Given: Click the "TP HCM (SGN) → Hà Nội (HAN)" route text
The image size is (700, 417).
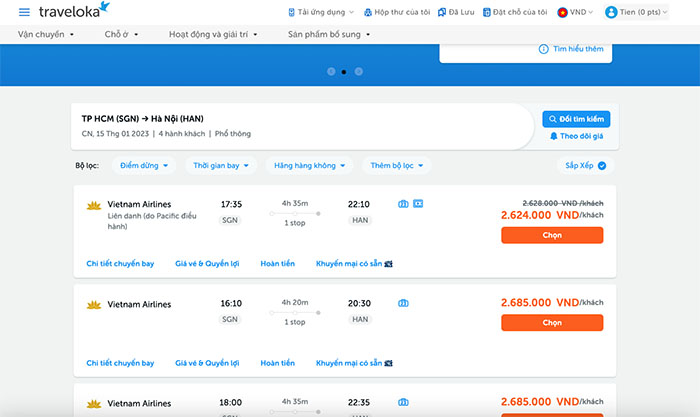Looking at the screenshot, I should pos(142,119).
